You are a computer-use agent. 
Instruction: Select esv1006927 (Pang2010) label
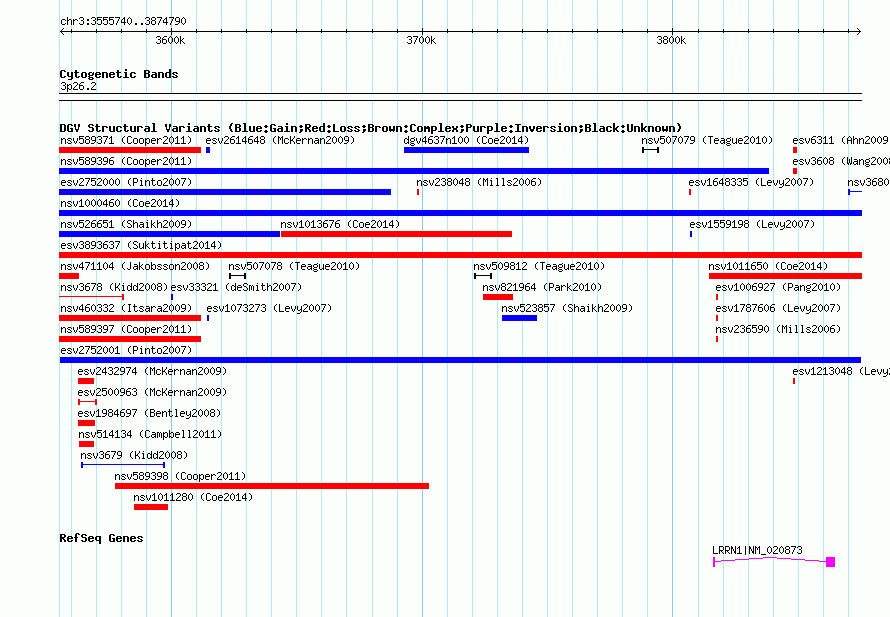coord(778,287)
